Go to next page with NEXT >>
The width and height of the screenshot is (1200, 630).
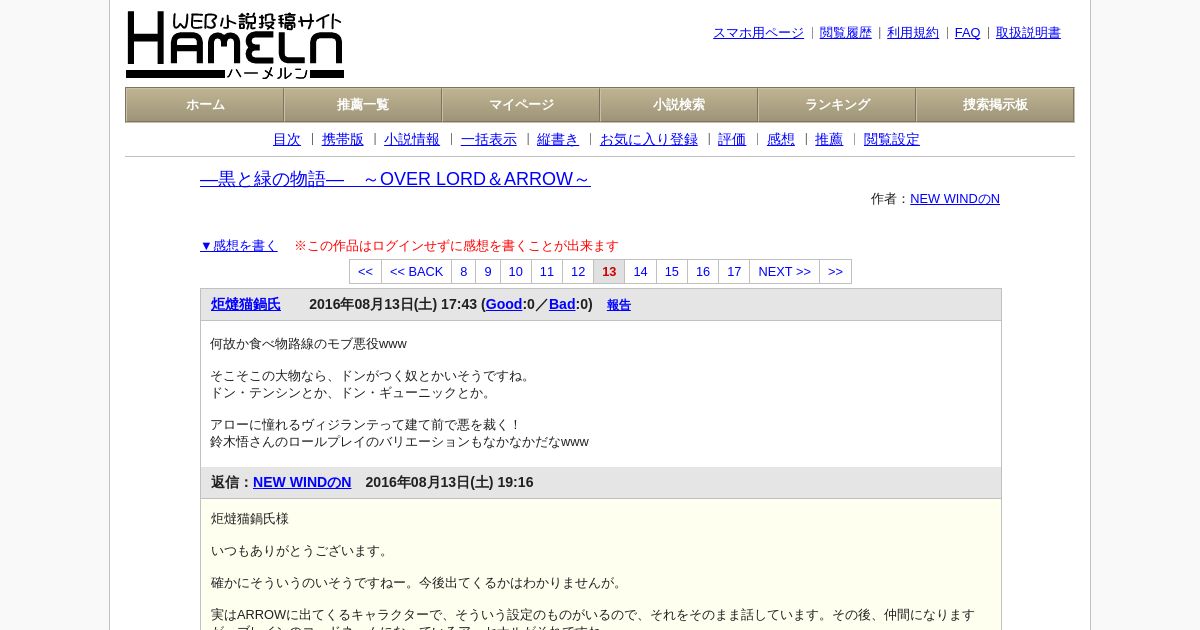tap(785, 272)
